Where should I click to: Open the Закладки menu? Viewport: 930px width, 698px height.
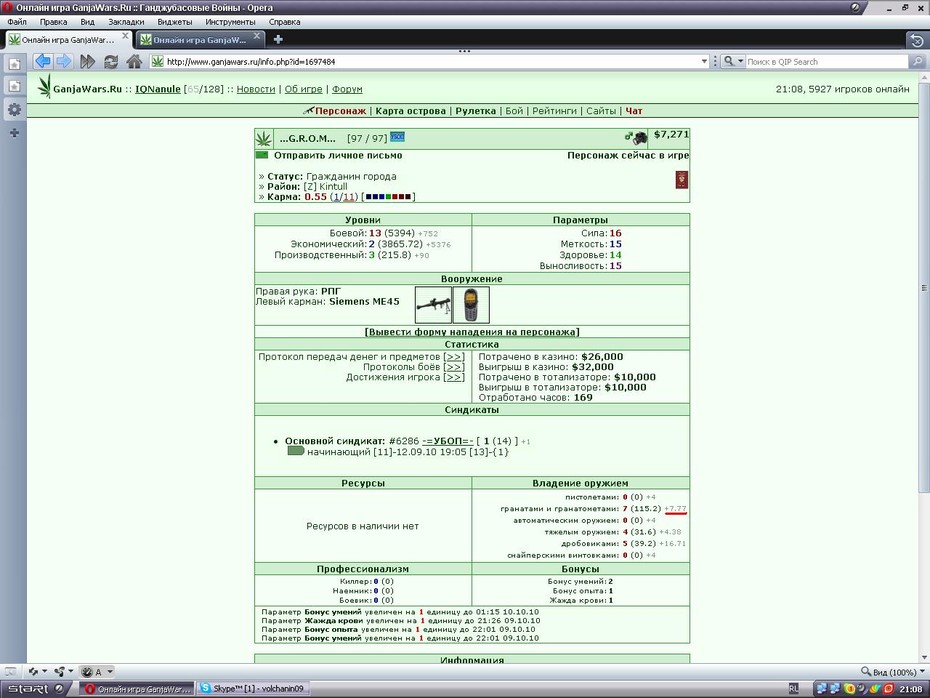click(126, 22)
